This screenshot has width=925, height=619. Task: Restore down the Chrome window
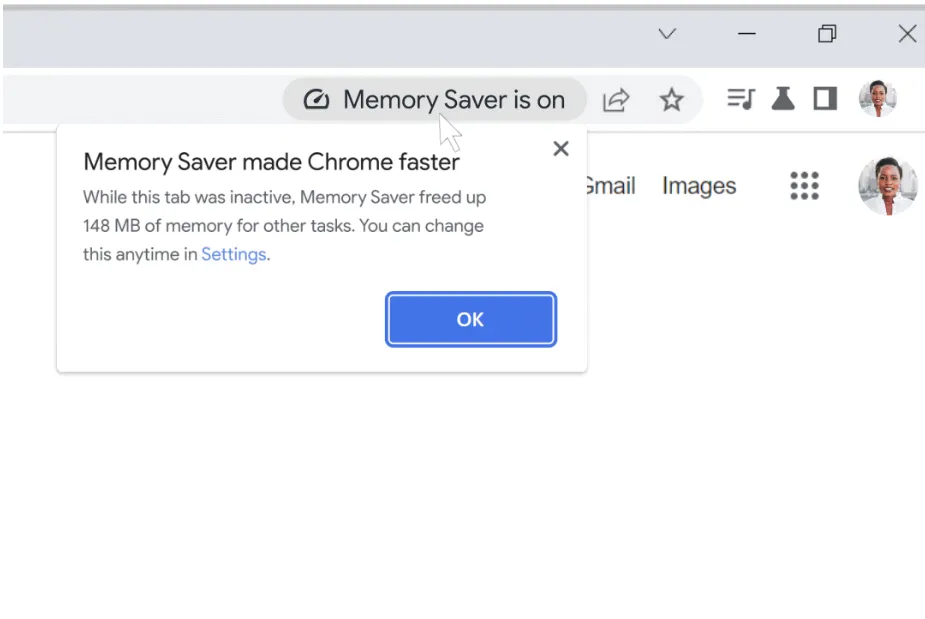pyautogui.click(x=827, y=35)
